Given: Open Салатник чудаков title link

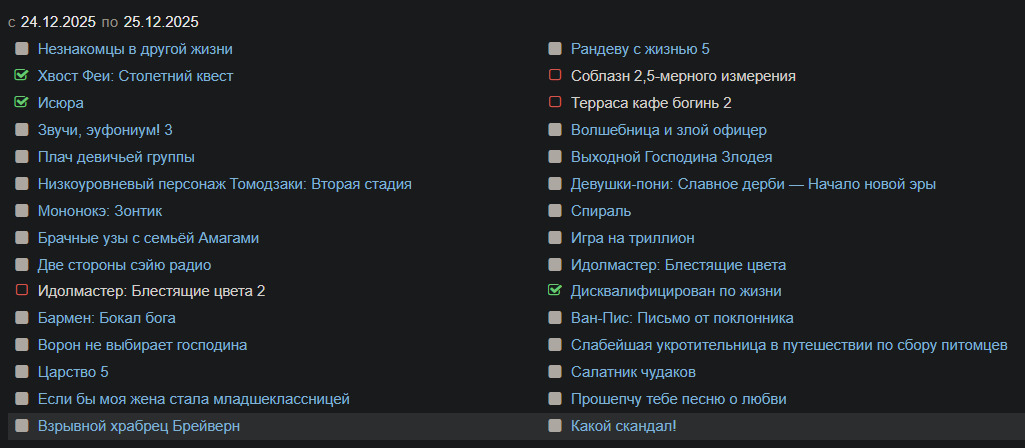Looking at the screenshot, I should coord(632,372).
